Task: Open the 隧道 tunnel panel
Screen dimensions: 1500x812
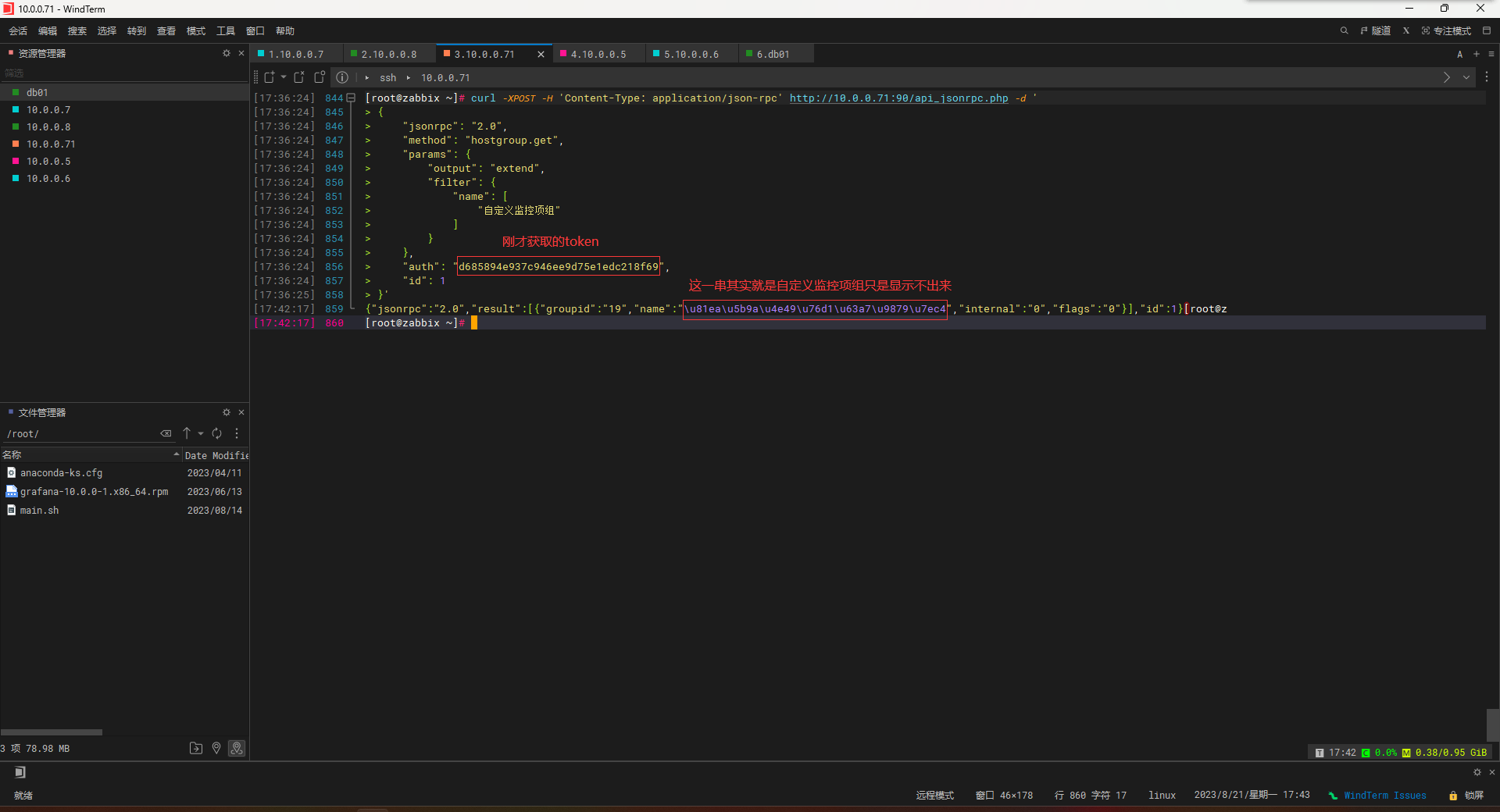Action: [1375, 30]
